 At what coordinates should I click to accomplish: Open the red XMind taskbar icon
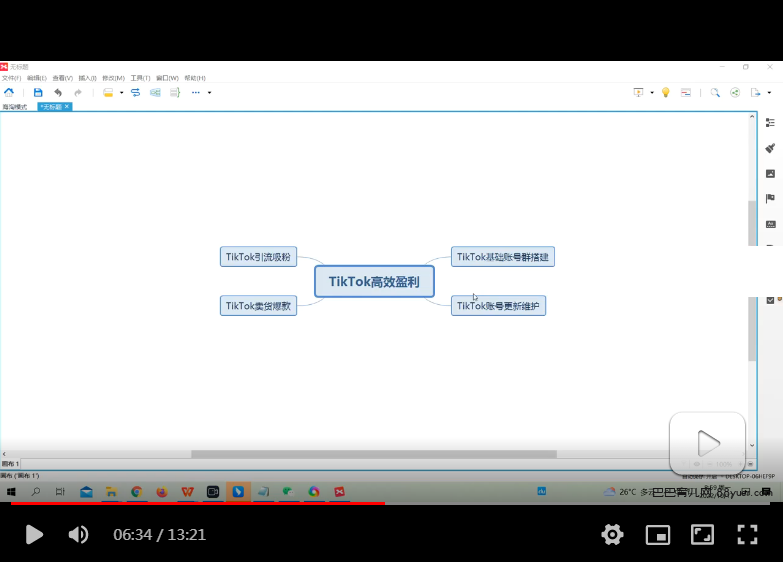(x=340, y=492)
